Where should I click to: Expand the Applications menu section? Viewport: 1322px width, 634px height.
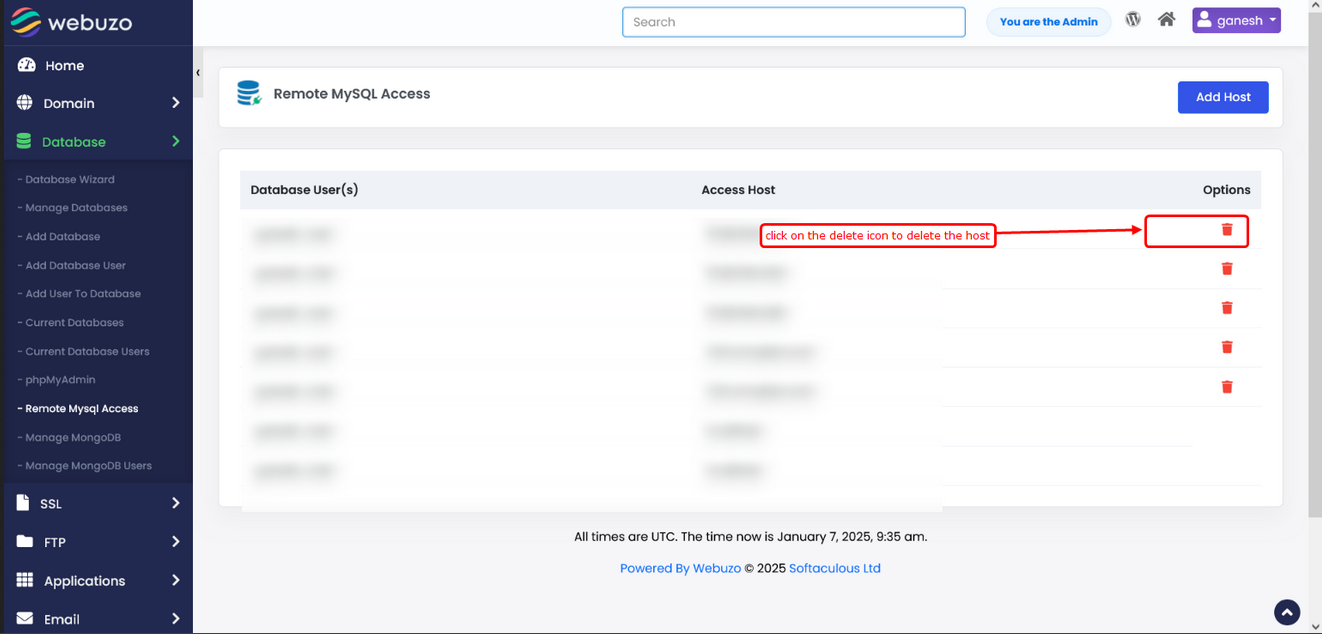pyautogui.click(x=97, y=581)
